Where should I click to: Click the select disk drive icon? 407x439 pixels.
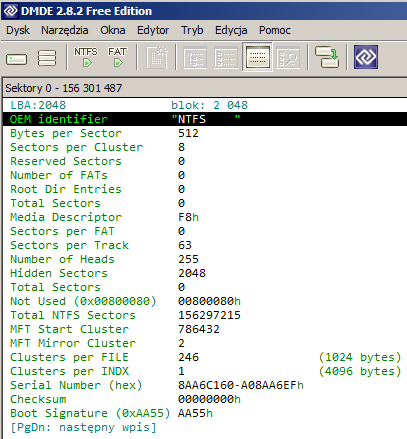click(x=16, y=59)
